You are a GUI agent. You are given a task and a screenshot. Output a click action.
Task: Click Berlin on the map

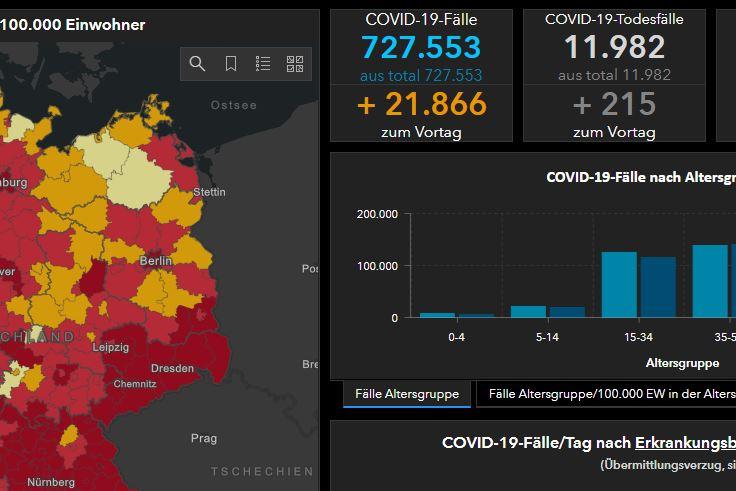(x=157, y=261)
